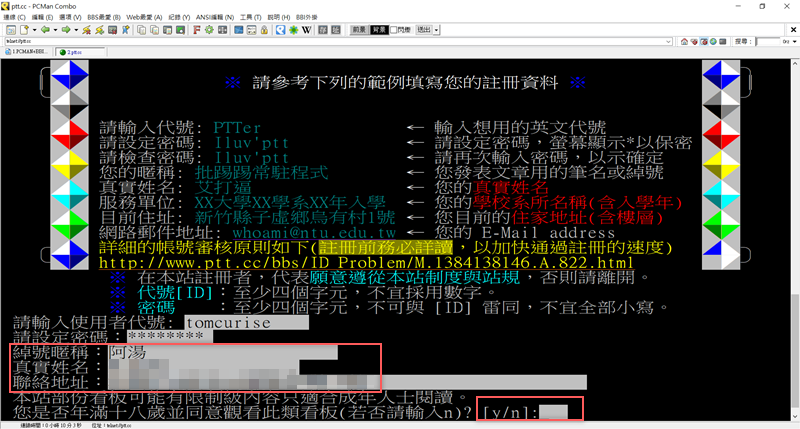Click the blue pin icon
This screenshot has width=800, height=429.
(126, 30)
